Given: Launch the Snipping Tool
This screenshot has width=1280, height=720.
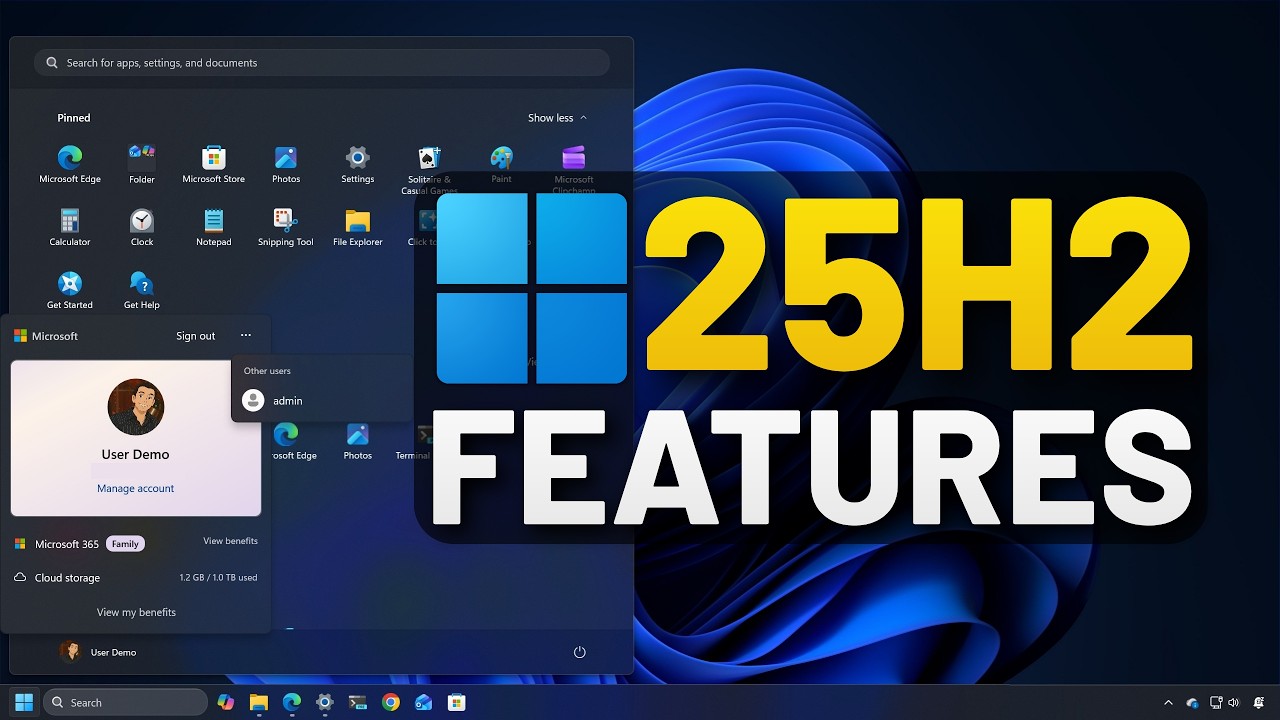Looking at the screenshot, I should (286, 228).
